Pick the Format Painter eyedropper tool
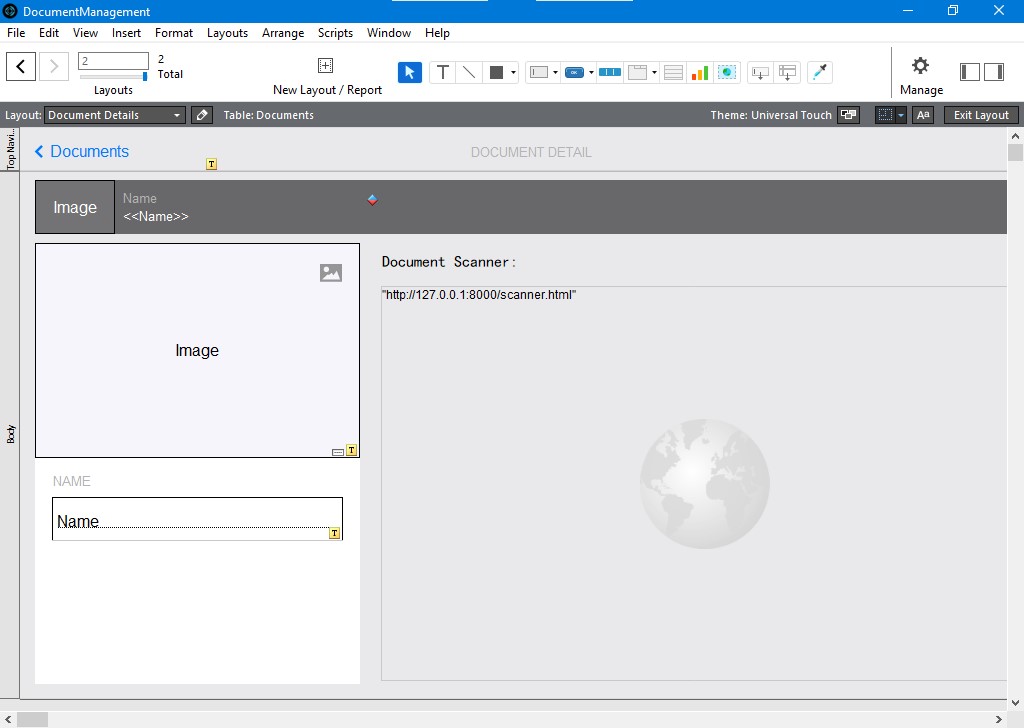 820,72
